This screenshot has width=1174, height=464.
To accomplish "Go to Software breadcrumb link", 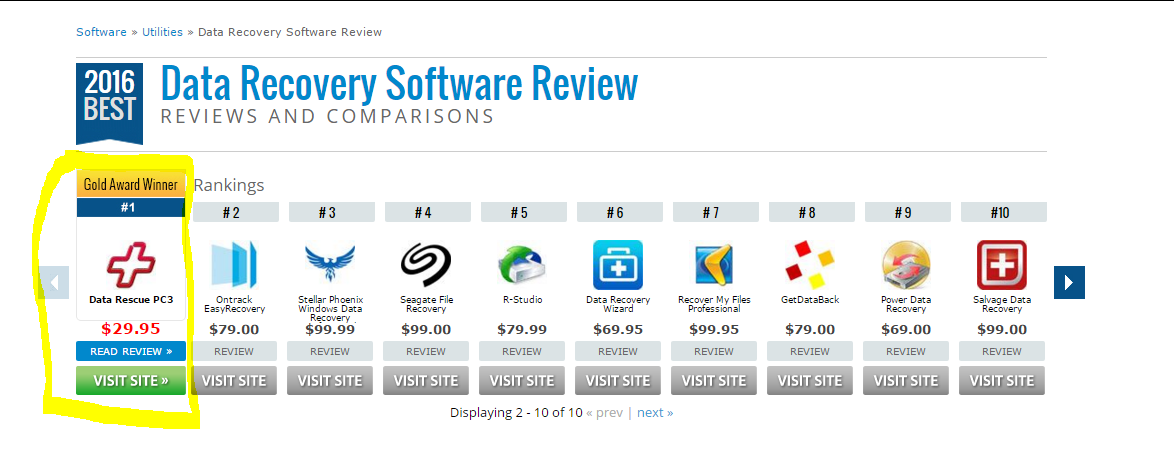I will pyautogui.click(x=101, y=32).
